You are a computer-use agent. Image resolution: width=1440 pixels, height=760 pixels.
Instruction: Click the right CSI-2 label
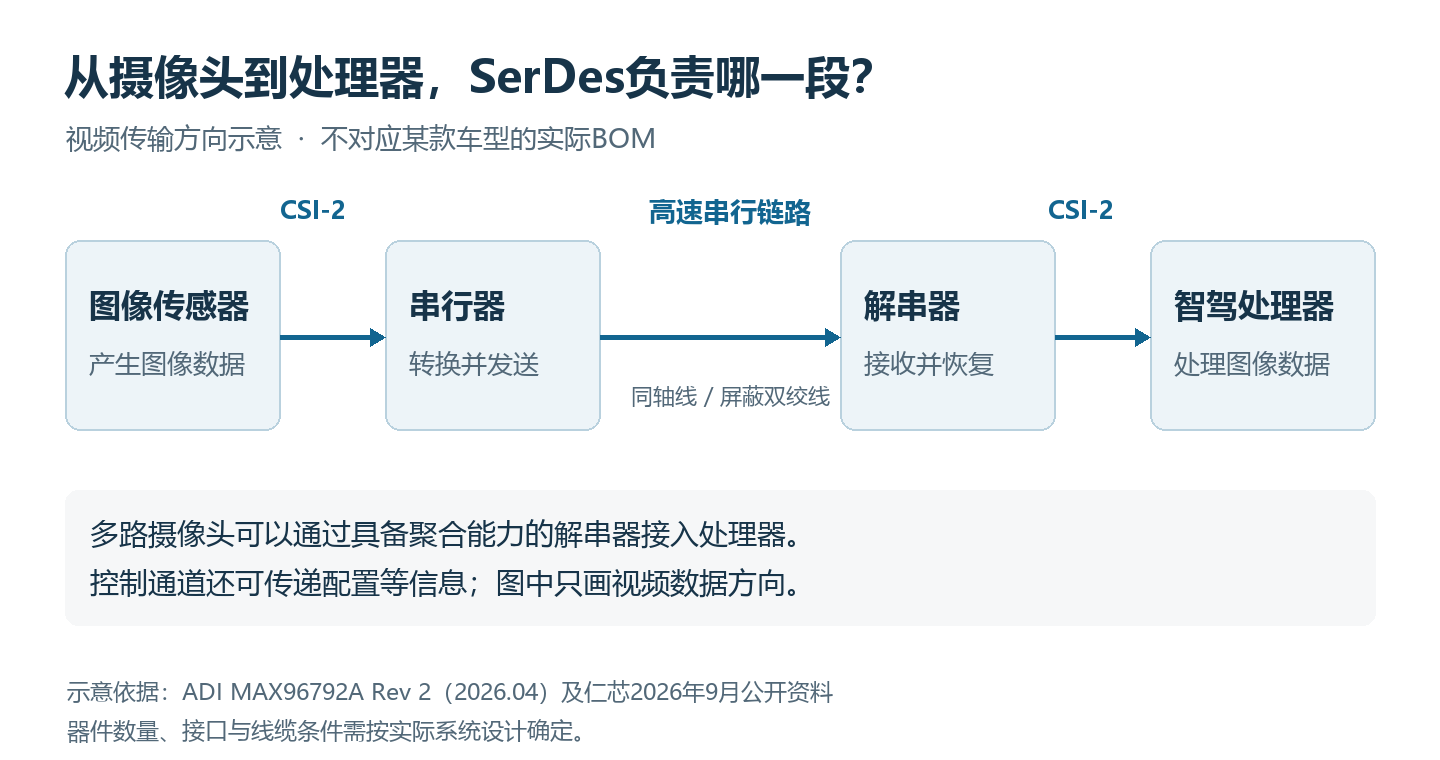click(x=1080, y=211)
